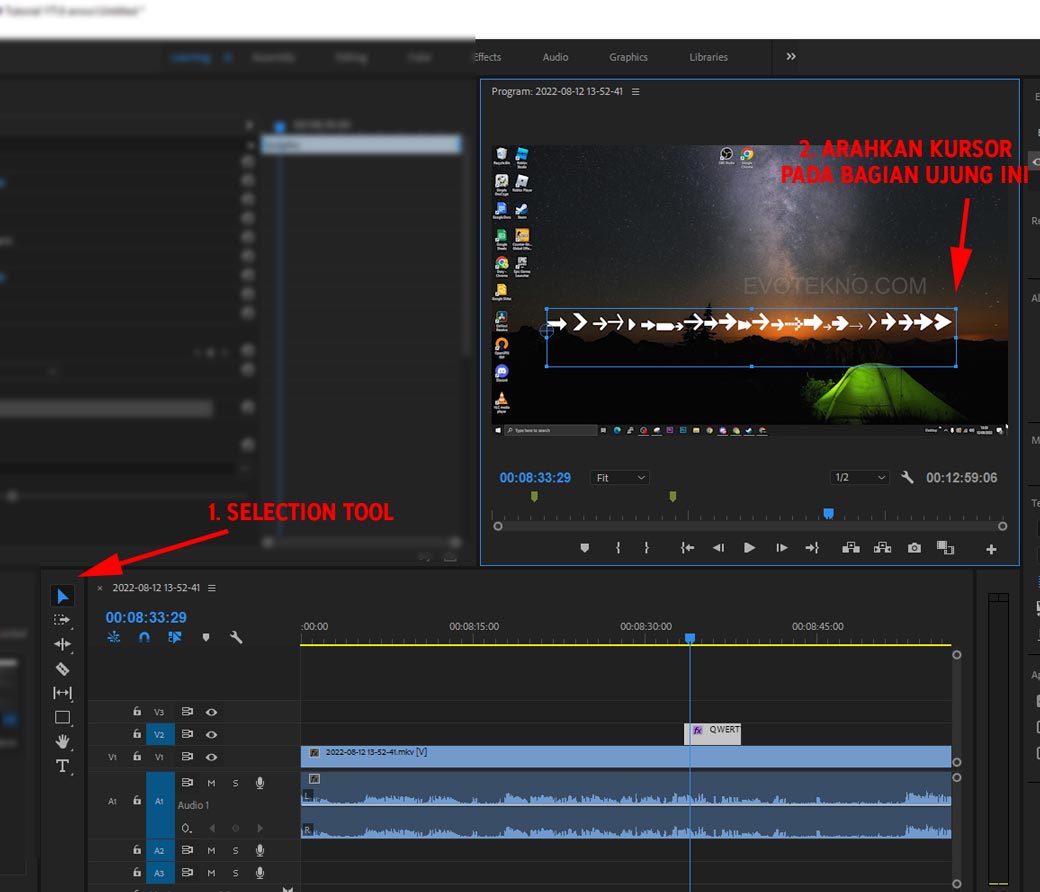1040x892 pixels.
Task: Toggle lock on track V3
Action: (137, 712)
